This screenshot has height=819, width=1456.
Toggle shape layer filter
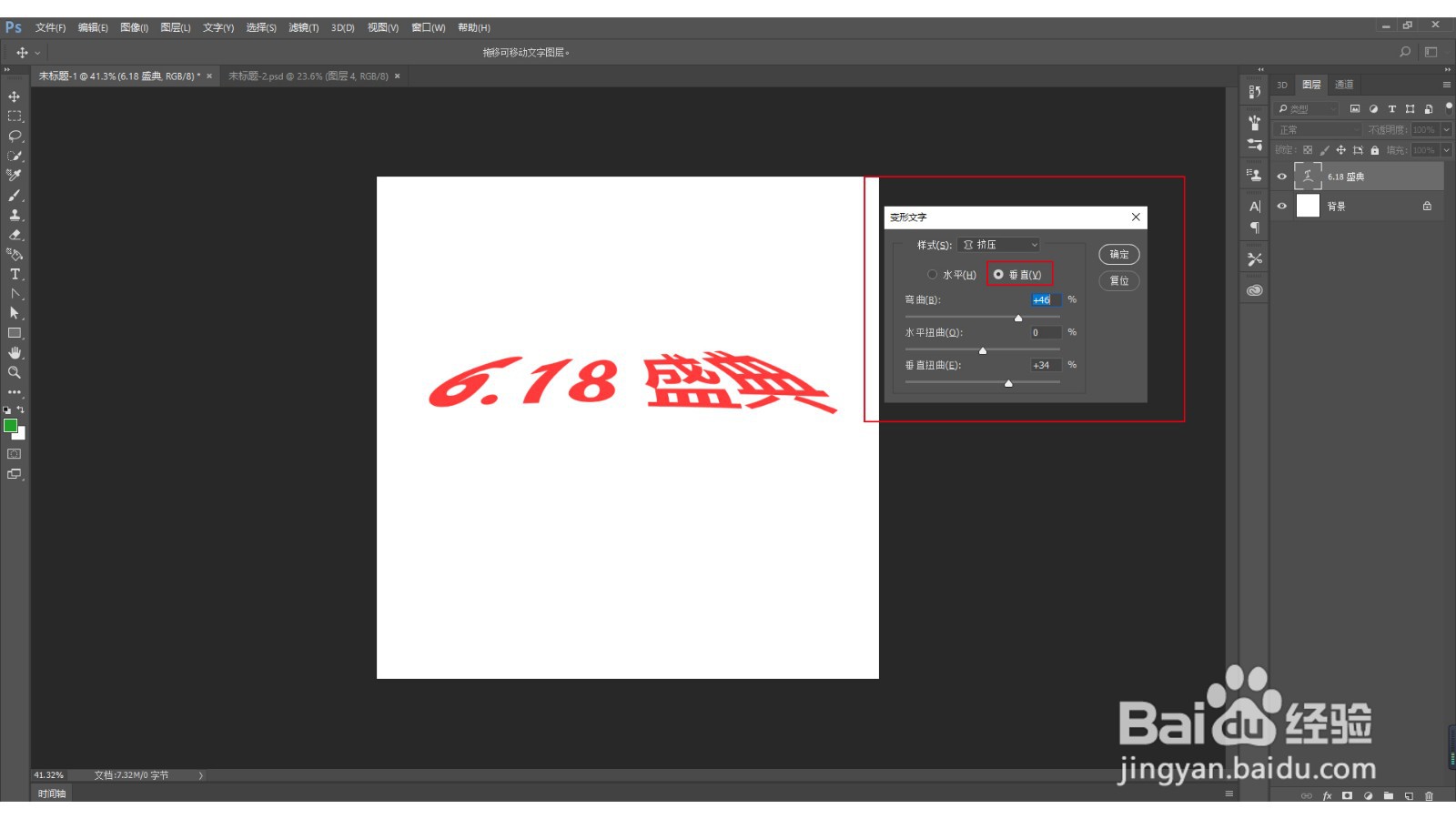(1410, 109)
